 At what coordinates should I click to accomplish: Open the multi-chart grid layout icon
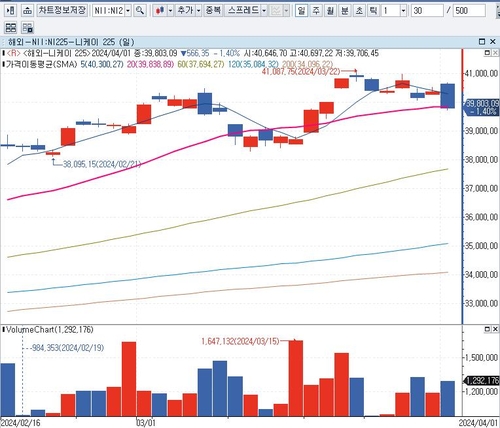(x=11, y=27)
